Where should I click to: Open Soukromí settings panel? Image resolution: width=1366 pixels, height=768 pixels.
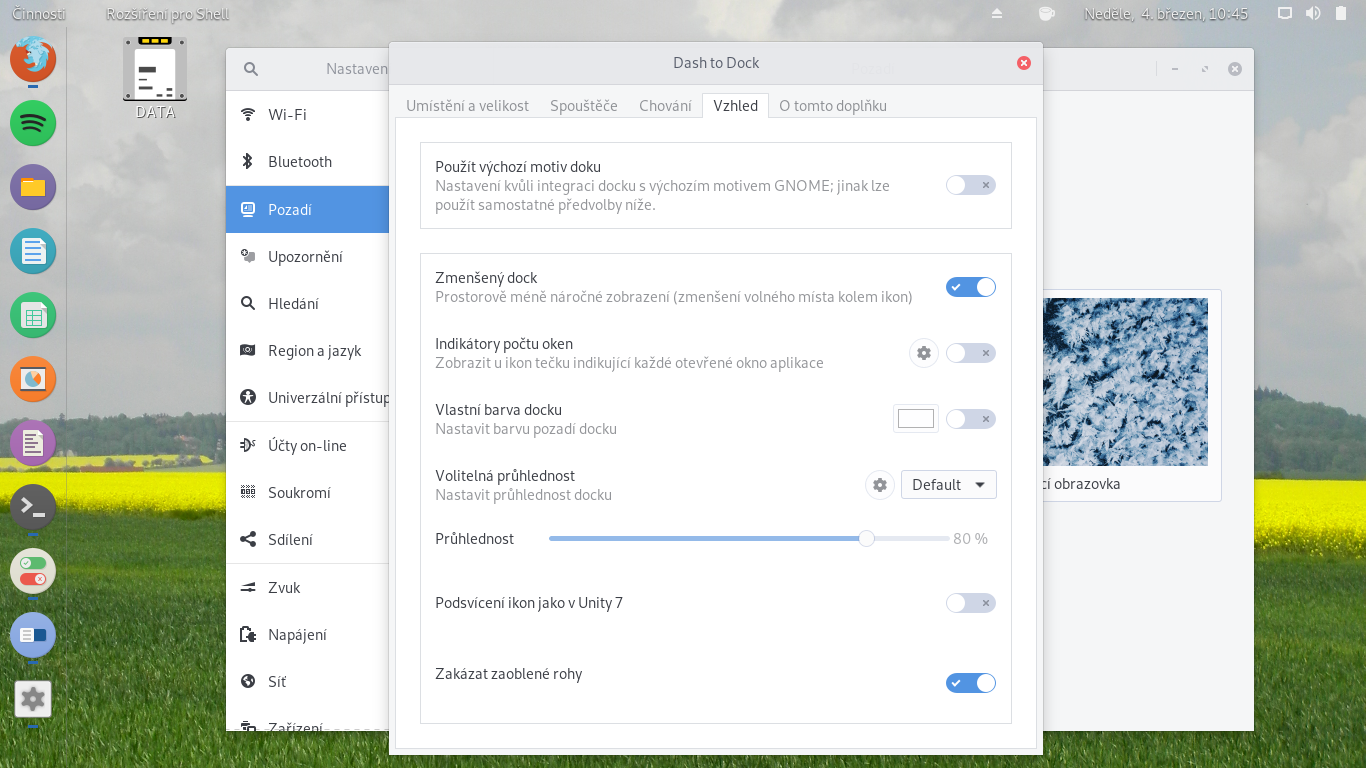tap(308, 493)
